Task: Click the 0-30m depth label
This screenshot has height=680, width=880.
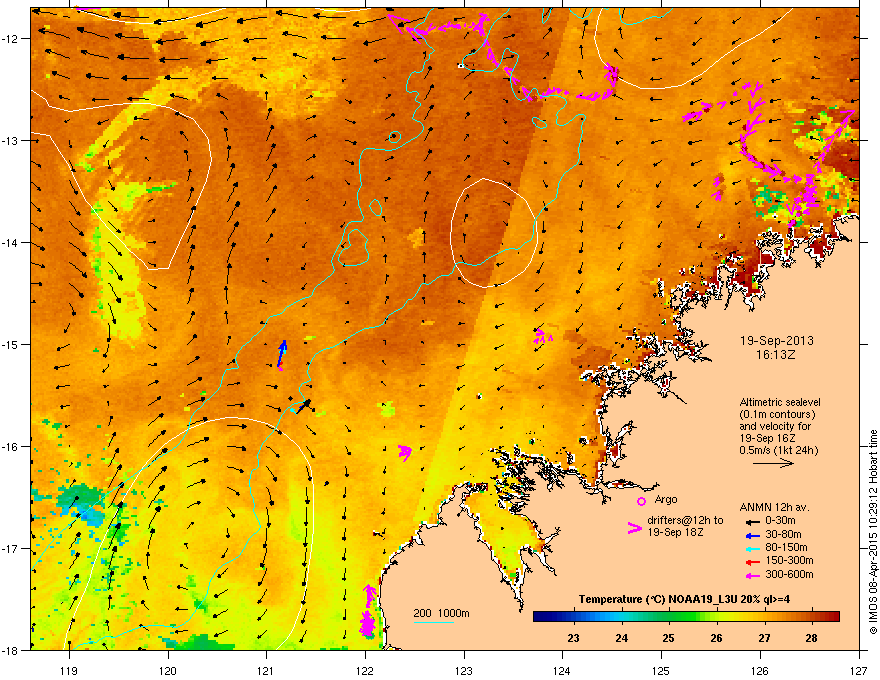Action: [780, 521]
